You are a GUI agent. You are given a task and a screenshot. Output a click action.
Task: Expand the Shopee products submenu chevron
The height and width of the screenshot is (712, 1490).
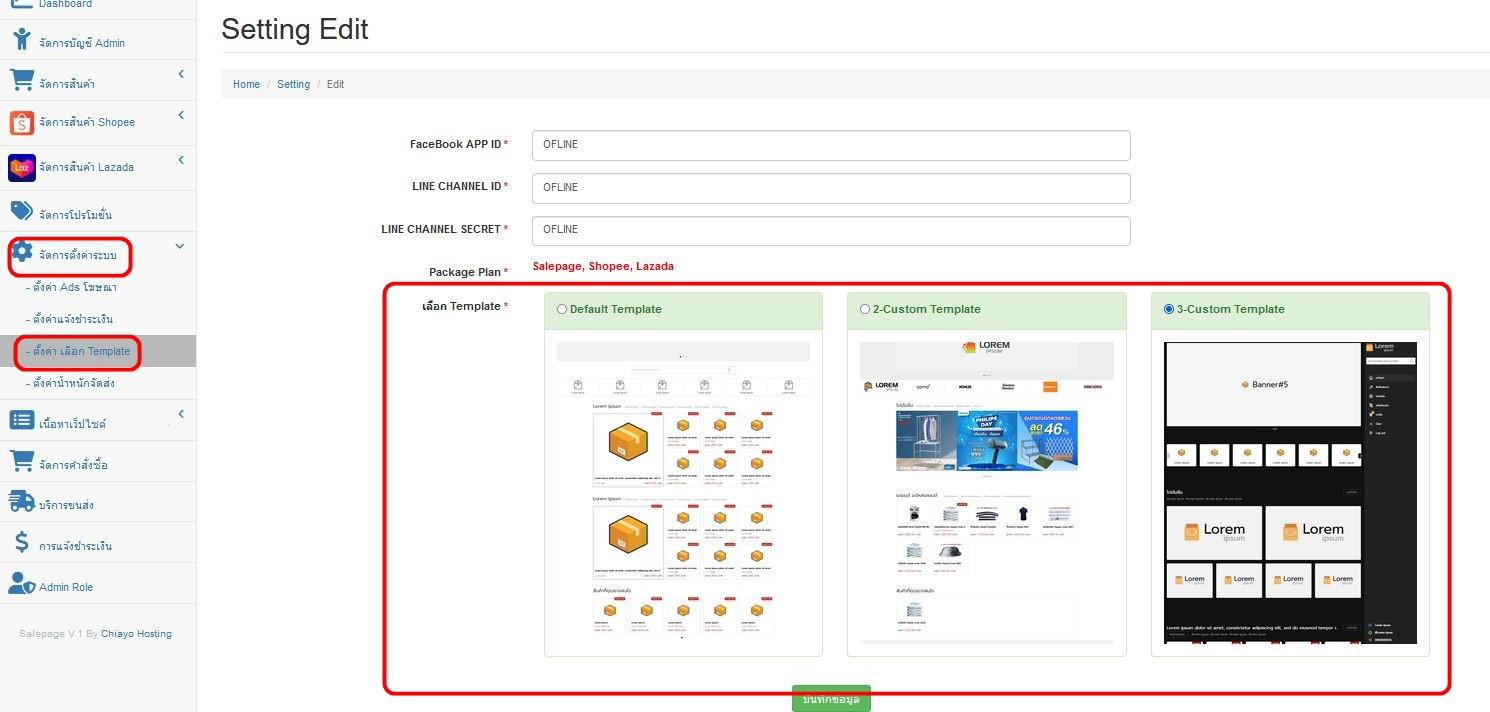point(181,115)
